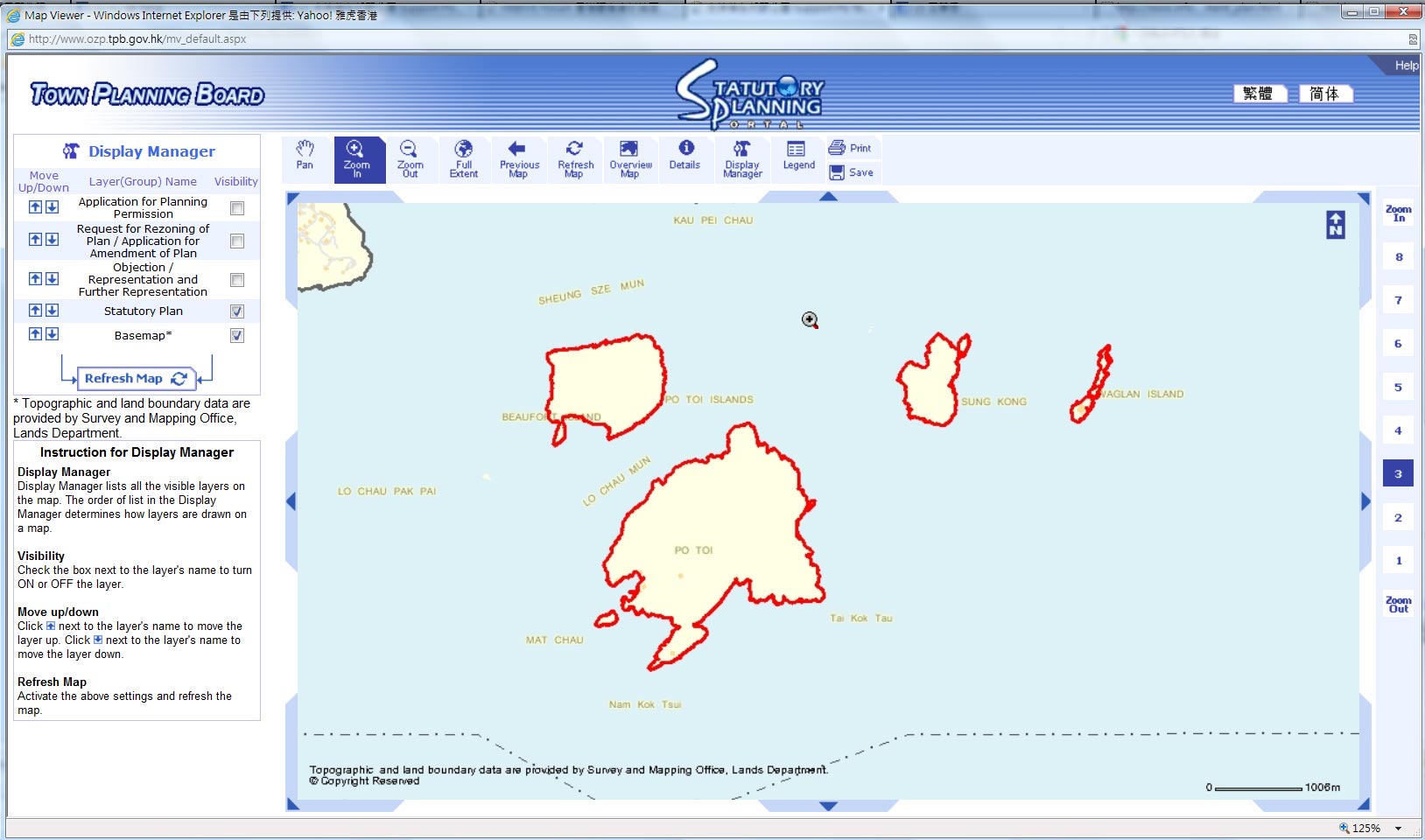Move the Statutory Plan layer up
The height and width of the screenshot is (840, 1425).
tap(34, 310)
